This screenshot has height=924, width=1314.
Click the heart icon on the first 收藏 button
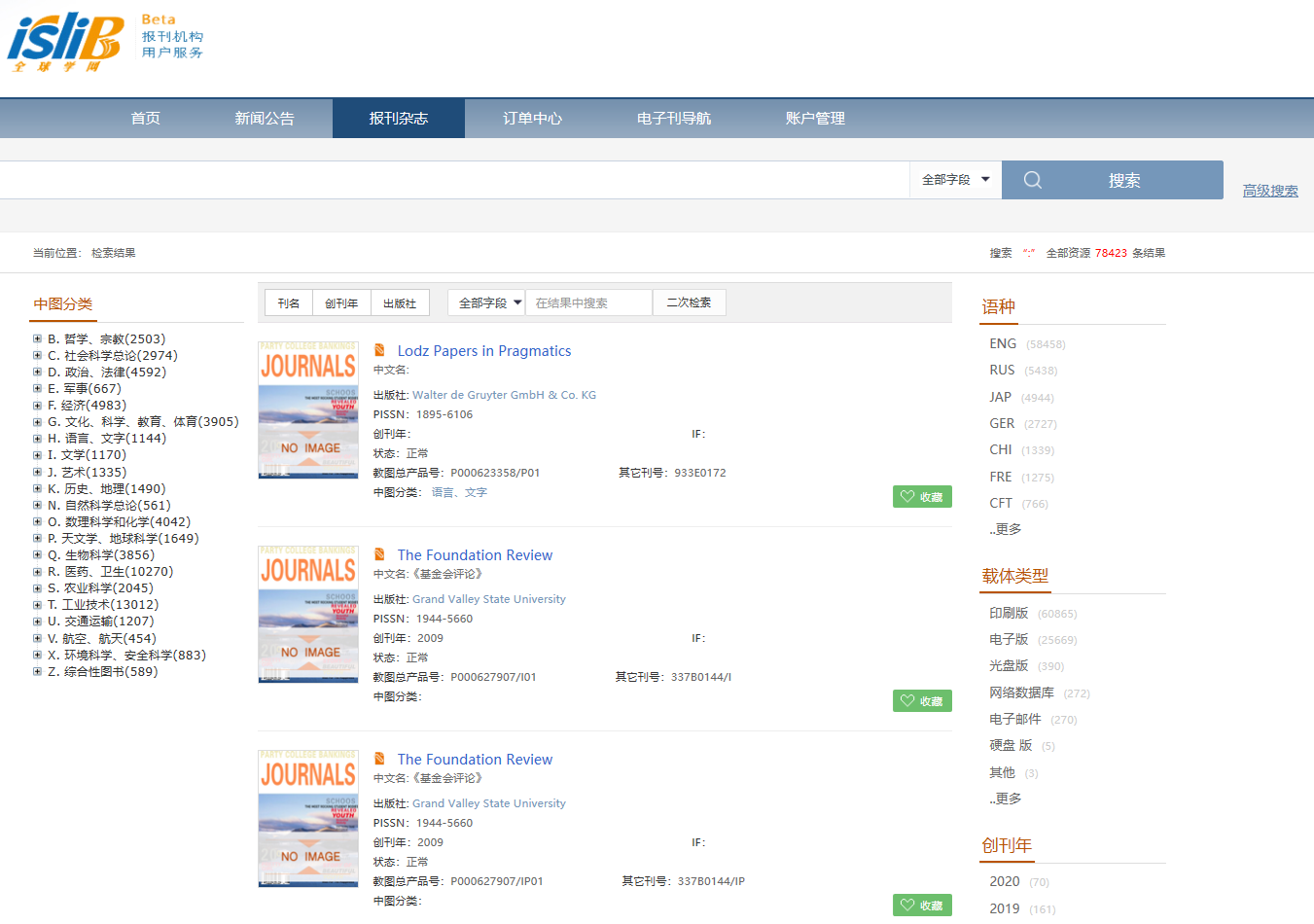(906, 496)
